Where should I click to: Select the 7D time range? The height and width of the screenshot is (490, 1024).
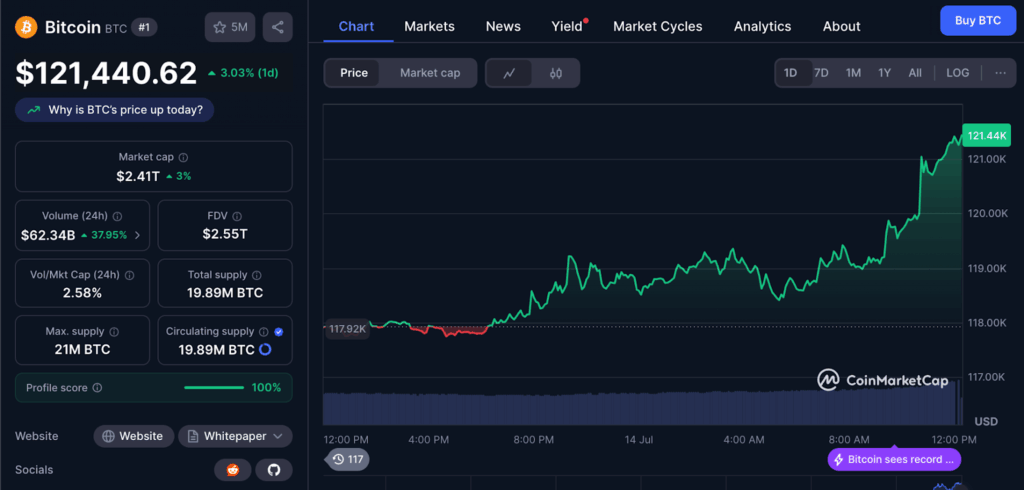[820, 73]
